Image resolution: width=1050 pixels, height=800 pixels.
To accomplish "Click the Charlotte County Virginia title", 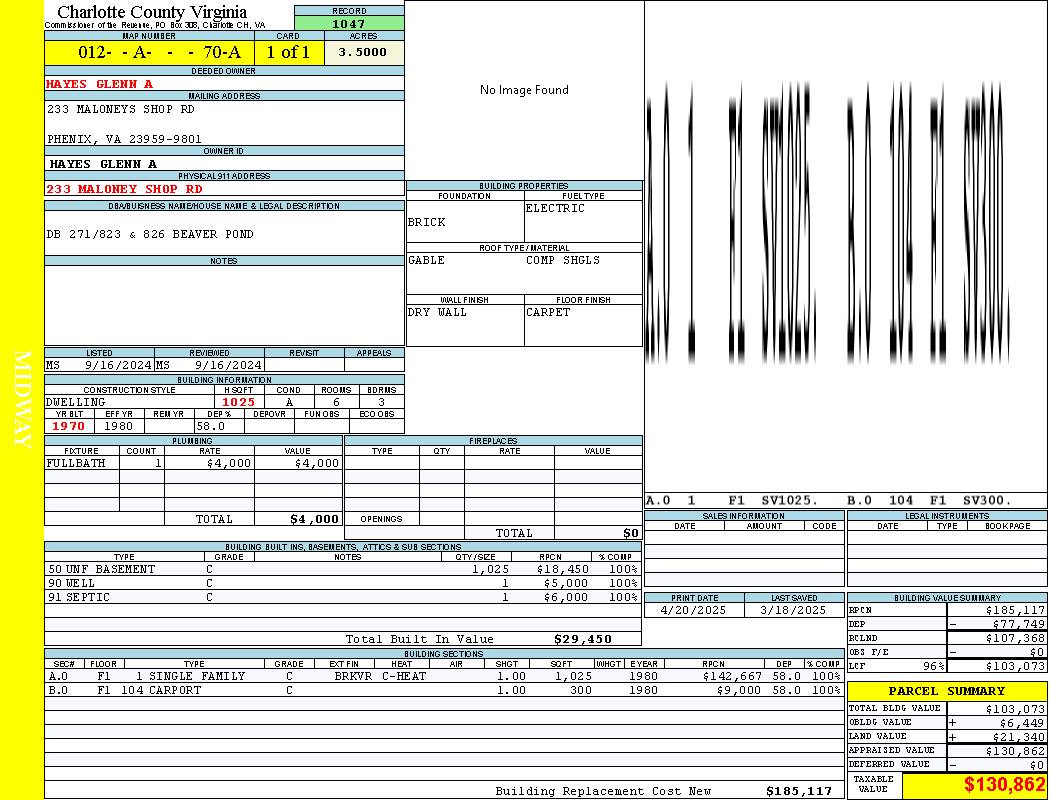I will pos(152,11).
